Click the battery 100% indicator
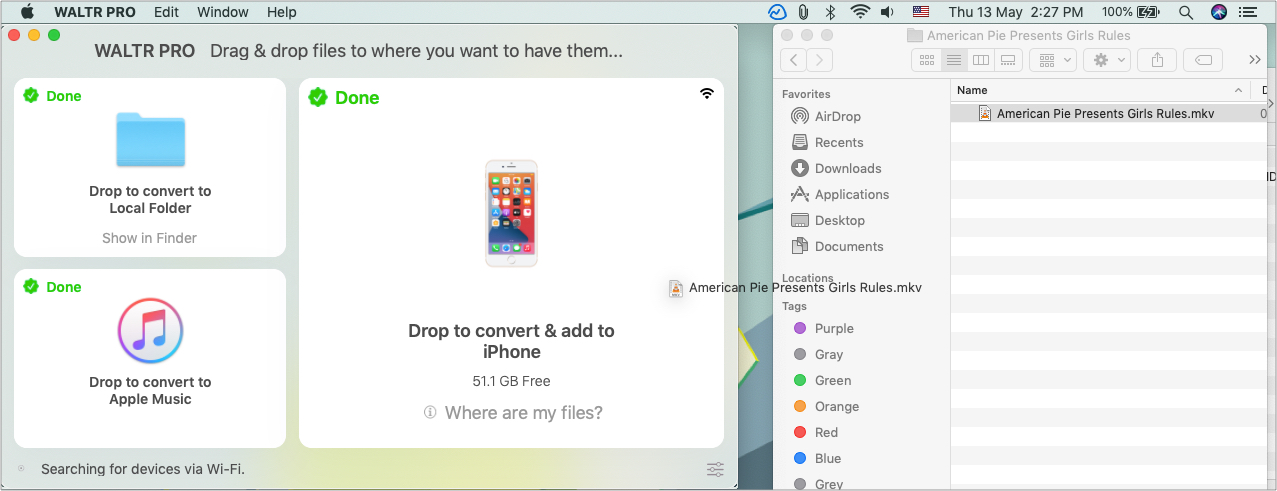The image size is (1277, 491). [1130, 12]
